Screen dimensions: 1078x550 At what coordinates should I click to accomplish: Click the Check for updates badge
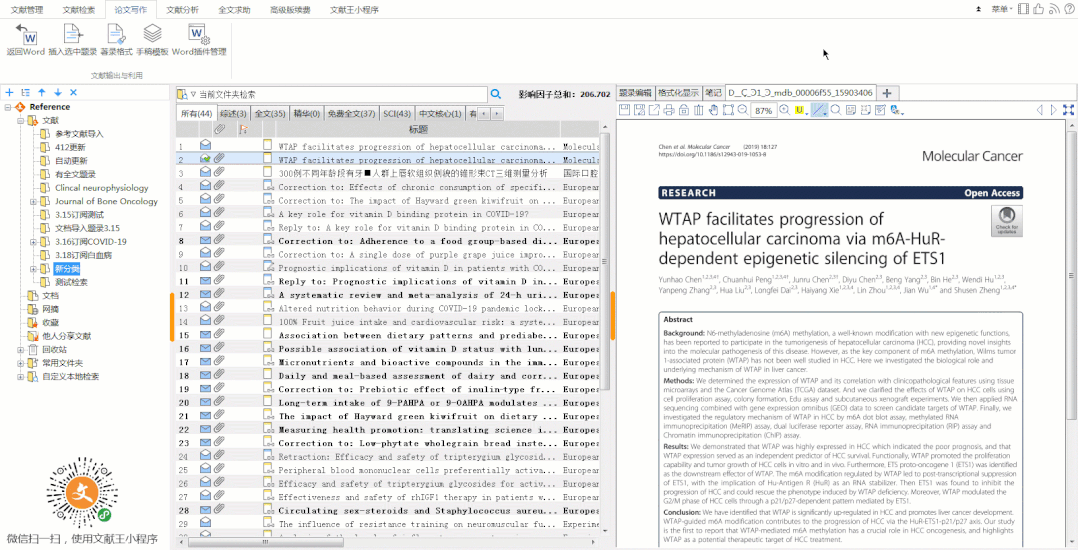(1006, 221)
